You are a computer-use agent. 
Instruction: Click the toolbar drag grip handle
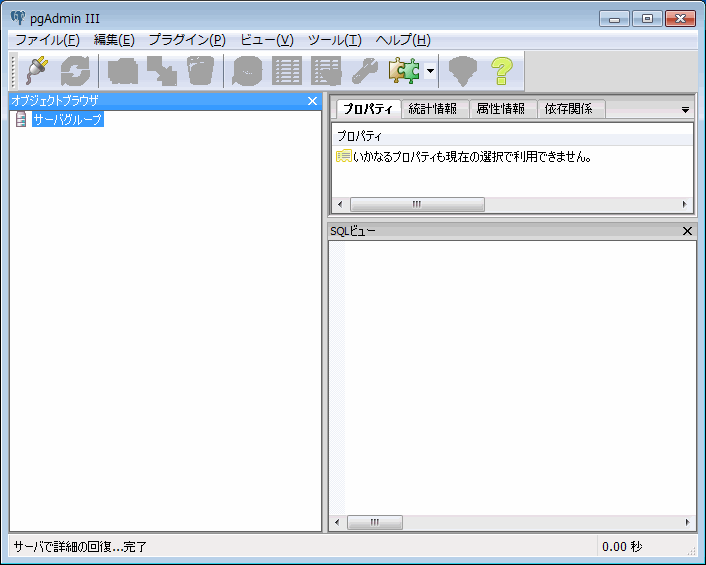click(13, 71)
